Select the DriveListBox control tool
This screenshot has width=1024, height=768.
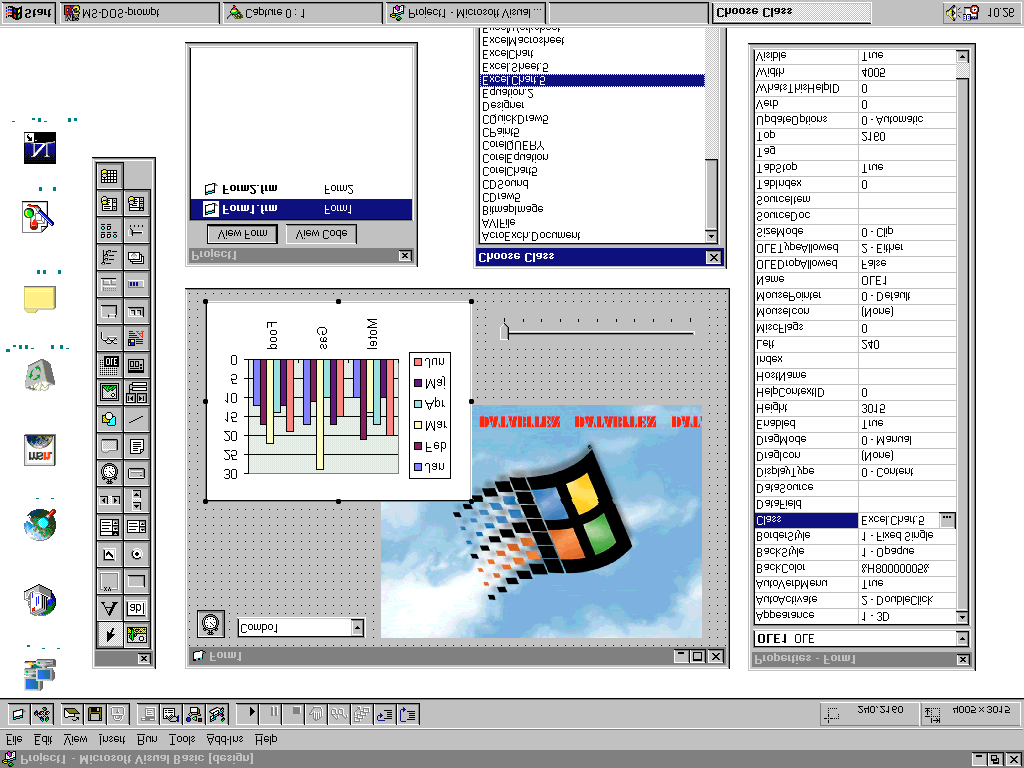136,473
